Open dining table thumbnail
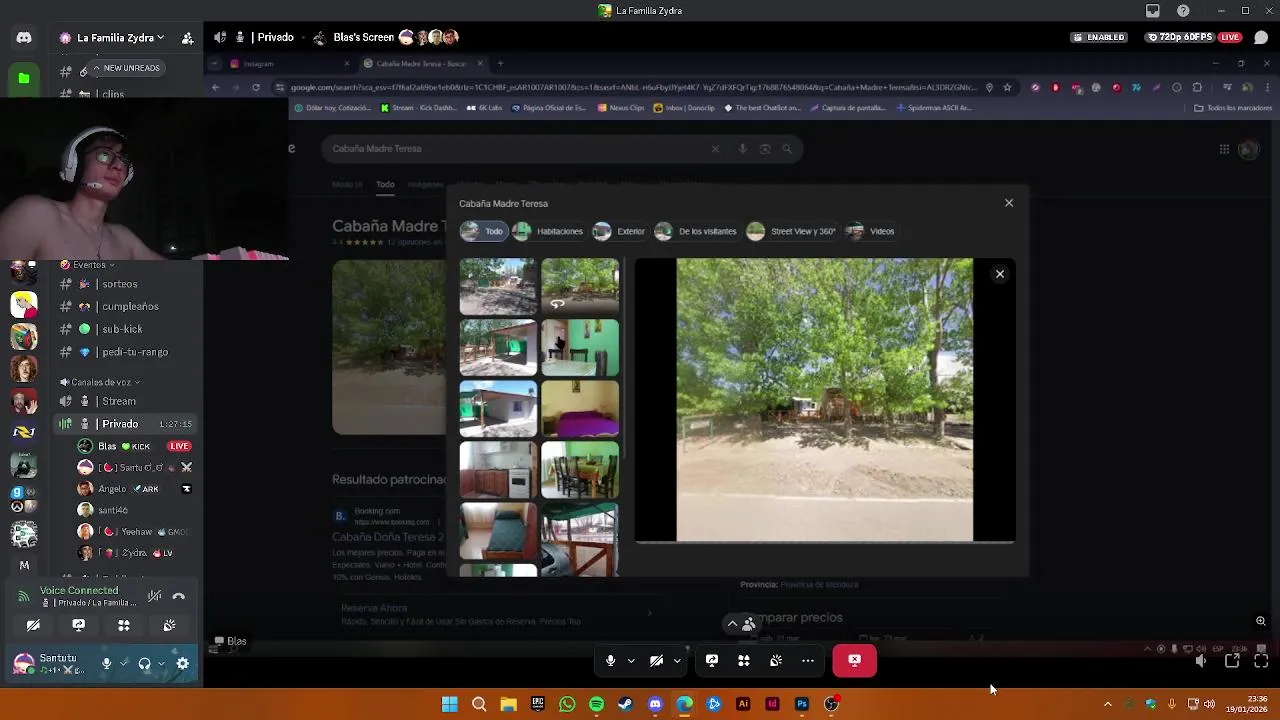This screenshot has width=1280, height=720. (580, 469)
